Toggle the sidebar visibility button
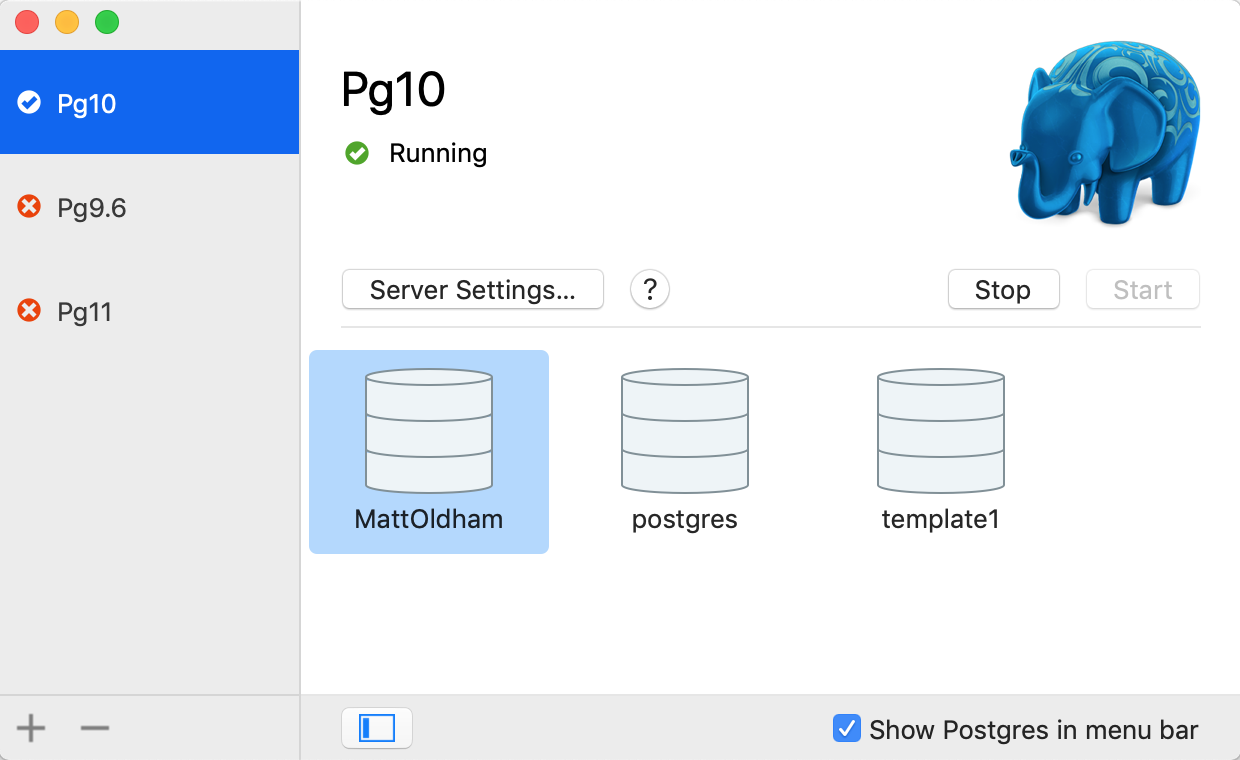 tap(377, 728)
